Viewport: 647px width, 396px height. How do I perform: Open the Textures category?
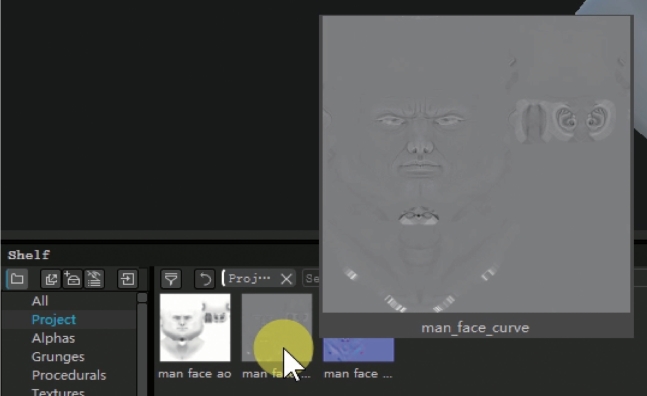pyautogui.click(x=58, y=391)
